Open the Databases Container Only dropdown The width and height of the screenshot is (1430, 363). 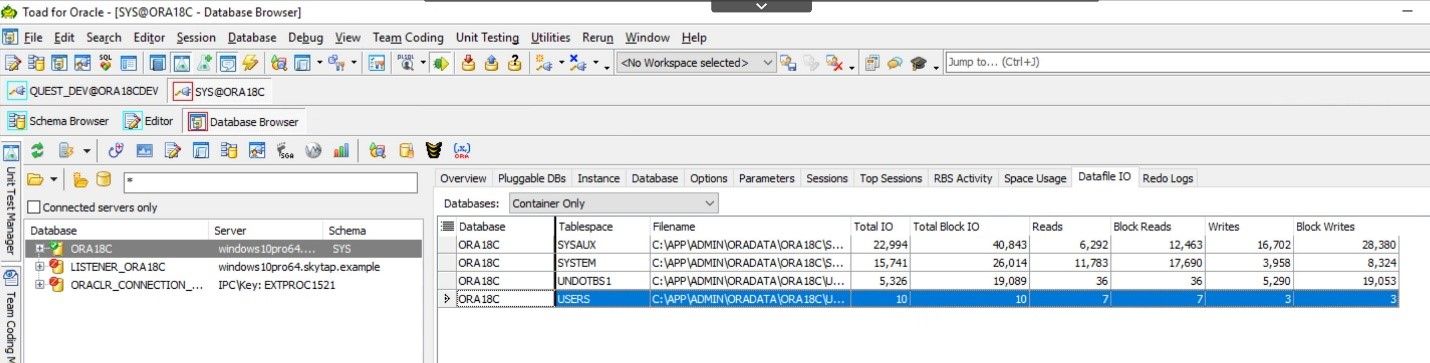click(x=709, y=203)
